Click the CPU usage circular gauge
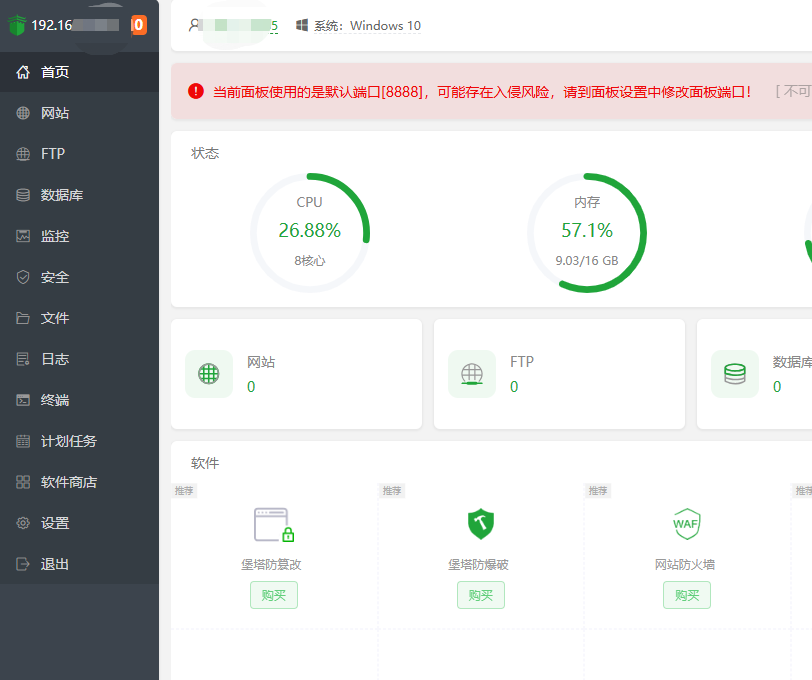Image resolution: width=812 pixels, height=680 pixels. [x=310, y=233]
